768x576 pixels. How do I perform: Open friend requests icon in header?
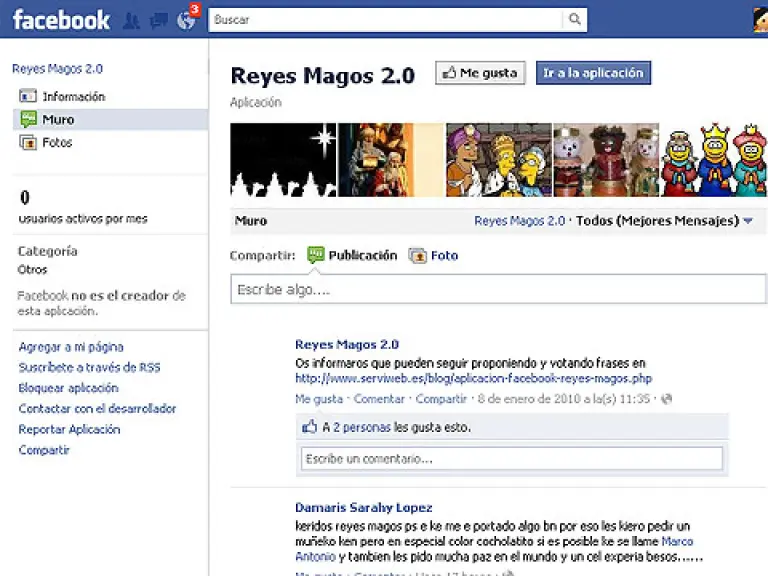point(131,21)
